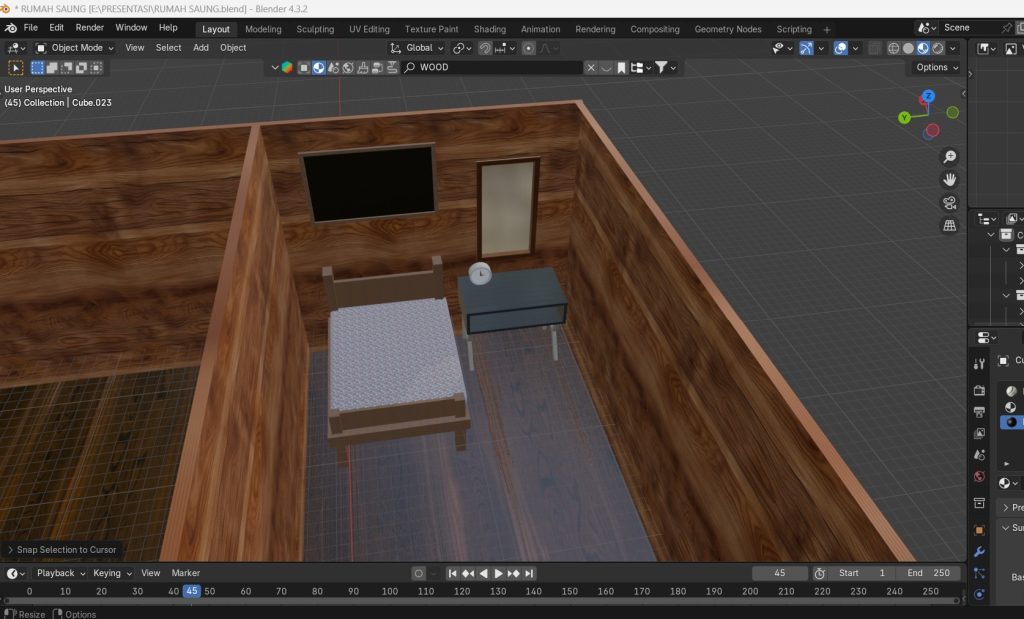Switch to the Shading workspace tab
Screen dimensions: 1024x619
(489, 29)
